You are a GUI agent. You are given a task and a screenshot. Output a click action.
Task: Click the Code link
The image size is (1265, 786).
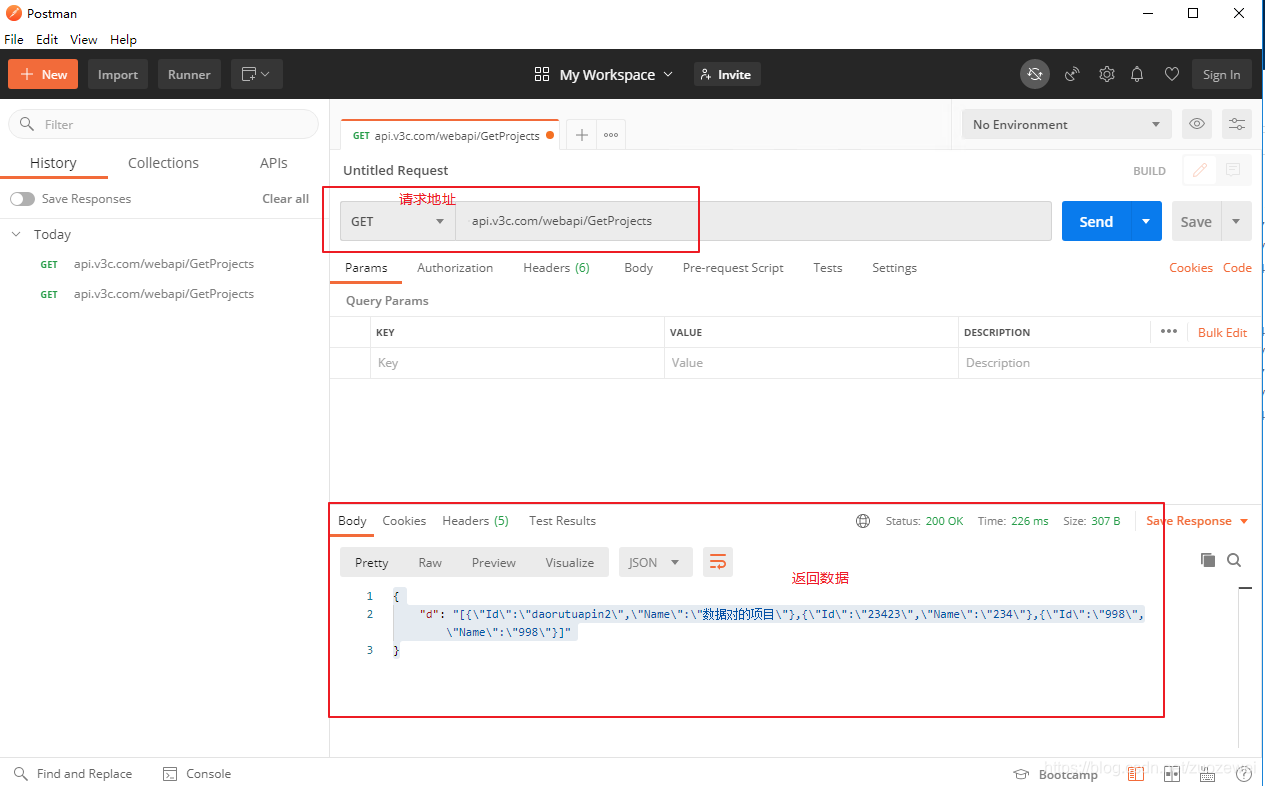pyautogui.click(x=1237, y=268)
